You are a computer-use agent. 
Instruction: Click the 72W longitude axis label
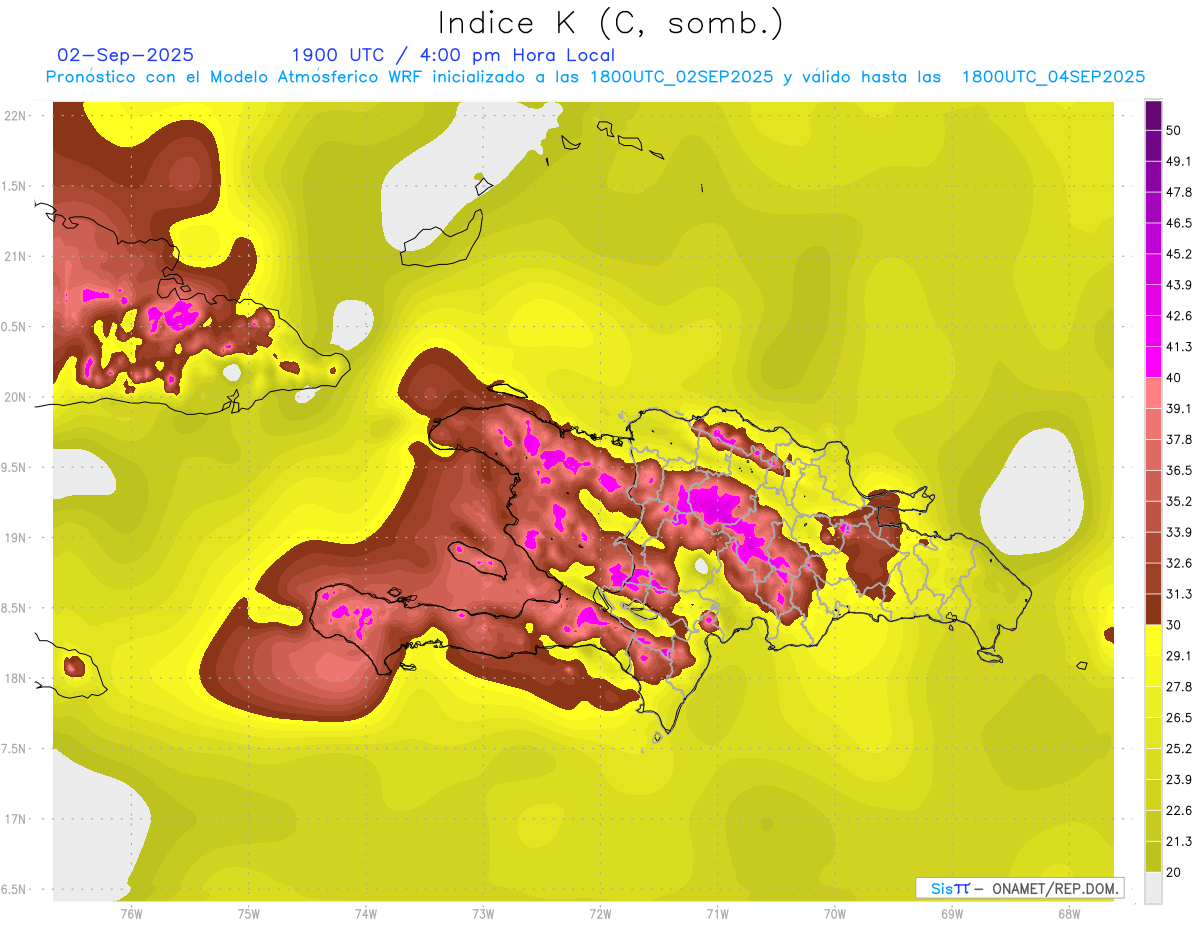pyautogui.click(x=600, y=913)
